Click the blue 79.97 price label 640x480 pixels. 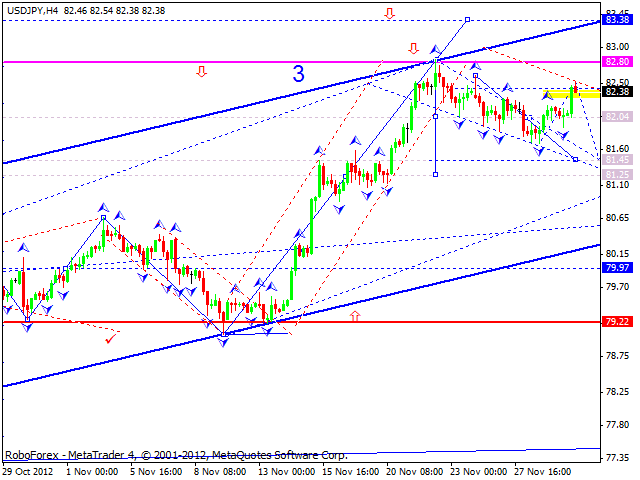coord(616,268)
